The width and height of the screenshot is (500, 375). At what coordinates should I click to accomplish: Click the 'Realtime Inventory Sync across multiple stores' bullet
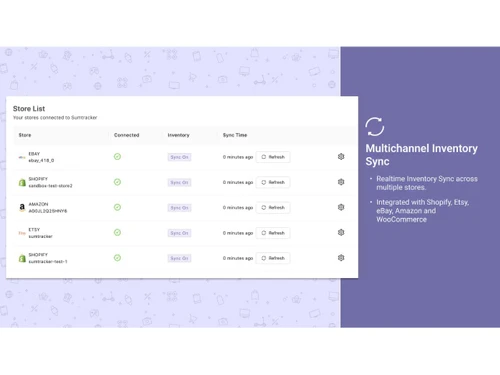pos(427,183)
